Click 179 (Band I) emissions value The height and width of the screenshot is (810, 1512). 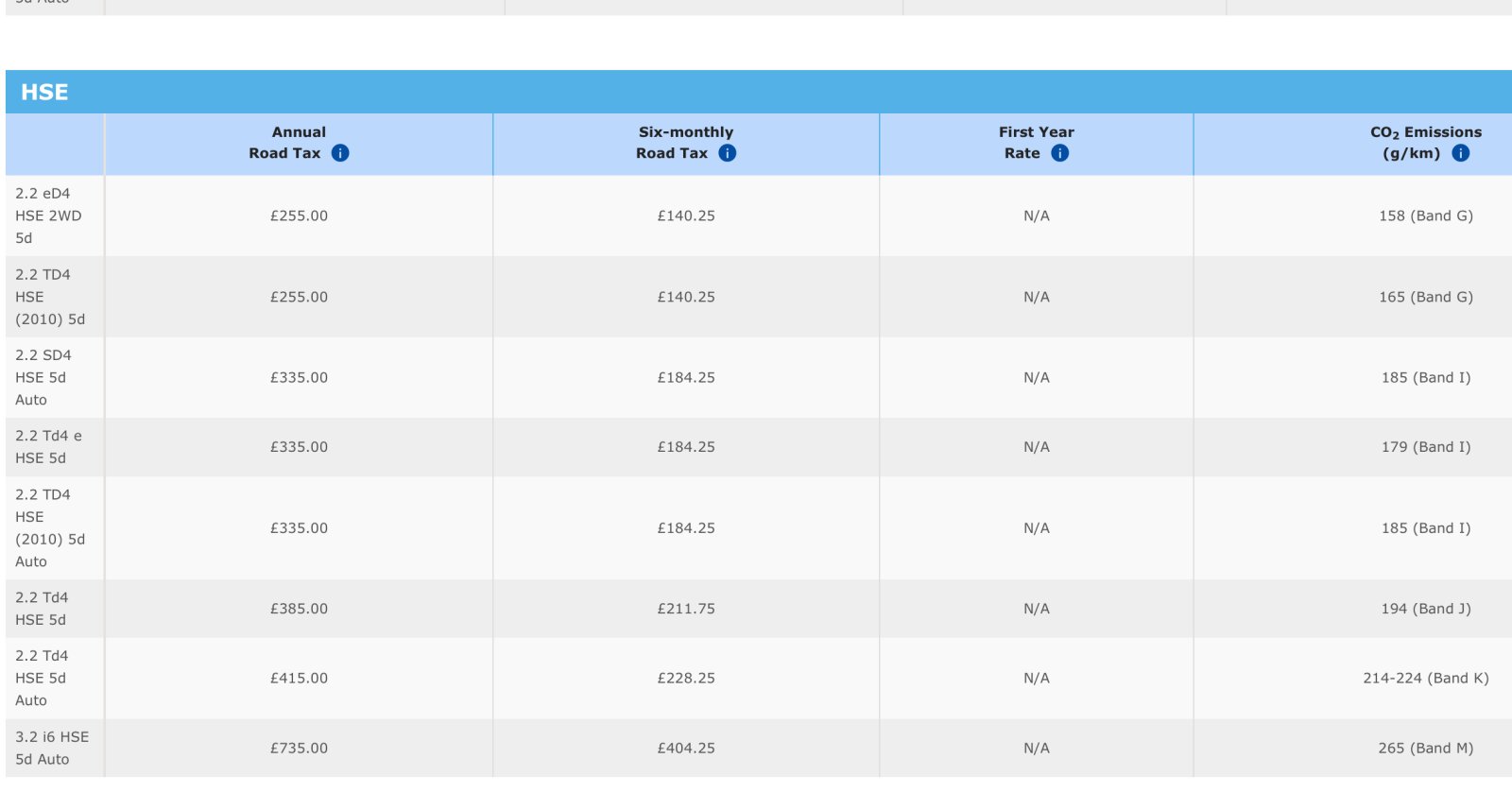[x=1426, y=447]
